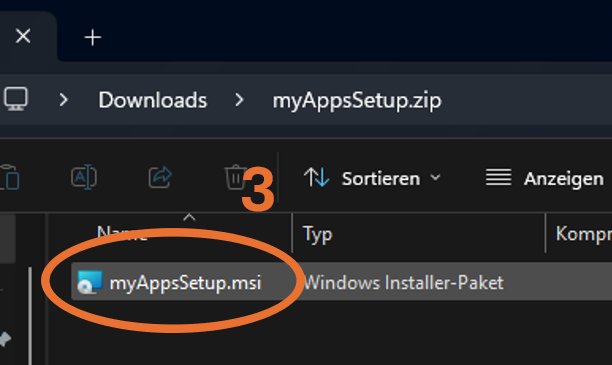Select the myAppsSetup.msi file
This screenshot has height=365, width=612.
coord(185,283)
